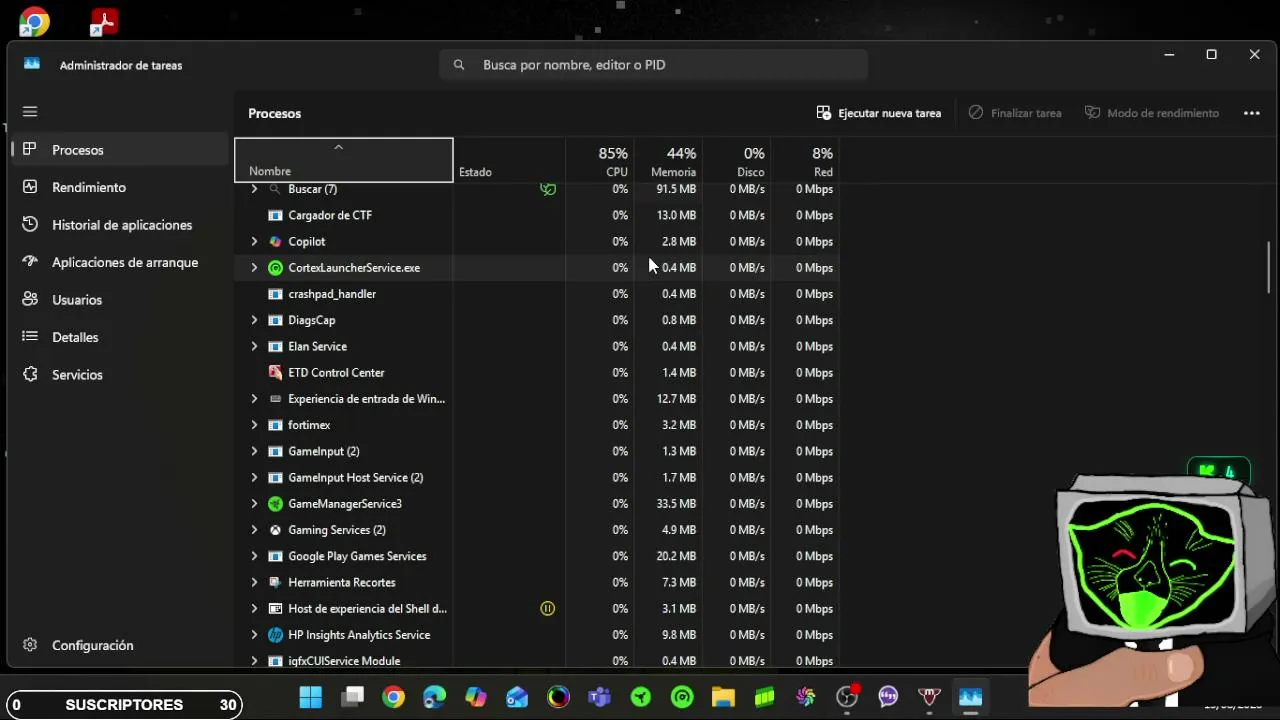Click the '12.7 MB' memory value

[x=676, y=399]
